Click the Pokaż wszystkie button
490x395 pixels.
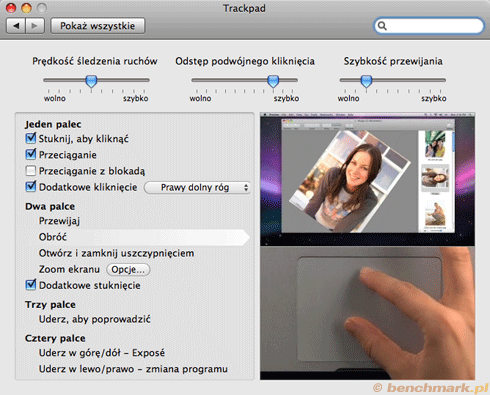pyautogui.click(x=98, y=26)
